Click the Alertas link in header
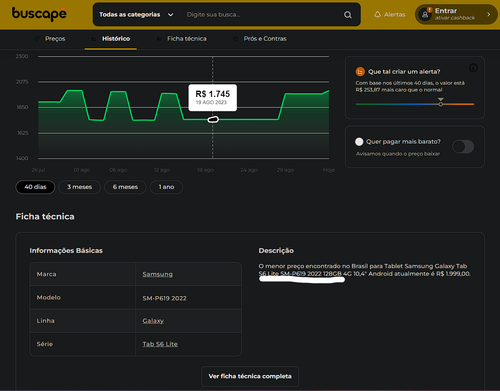This screenshot has height=391, width=500. point(390,14)
